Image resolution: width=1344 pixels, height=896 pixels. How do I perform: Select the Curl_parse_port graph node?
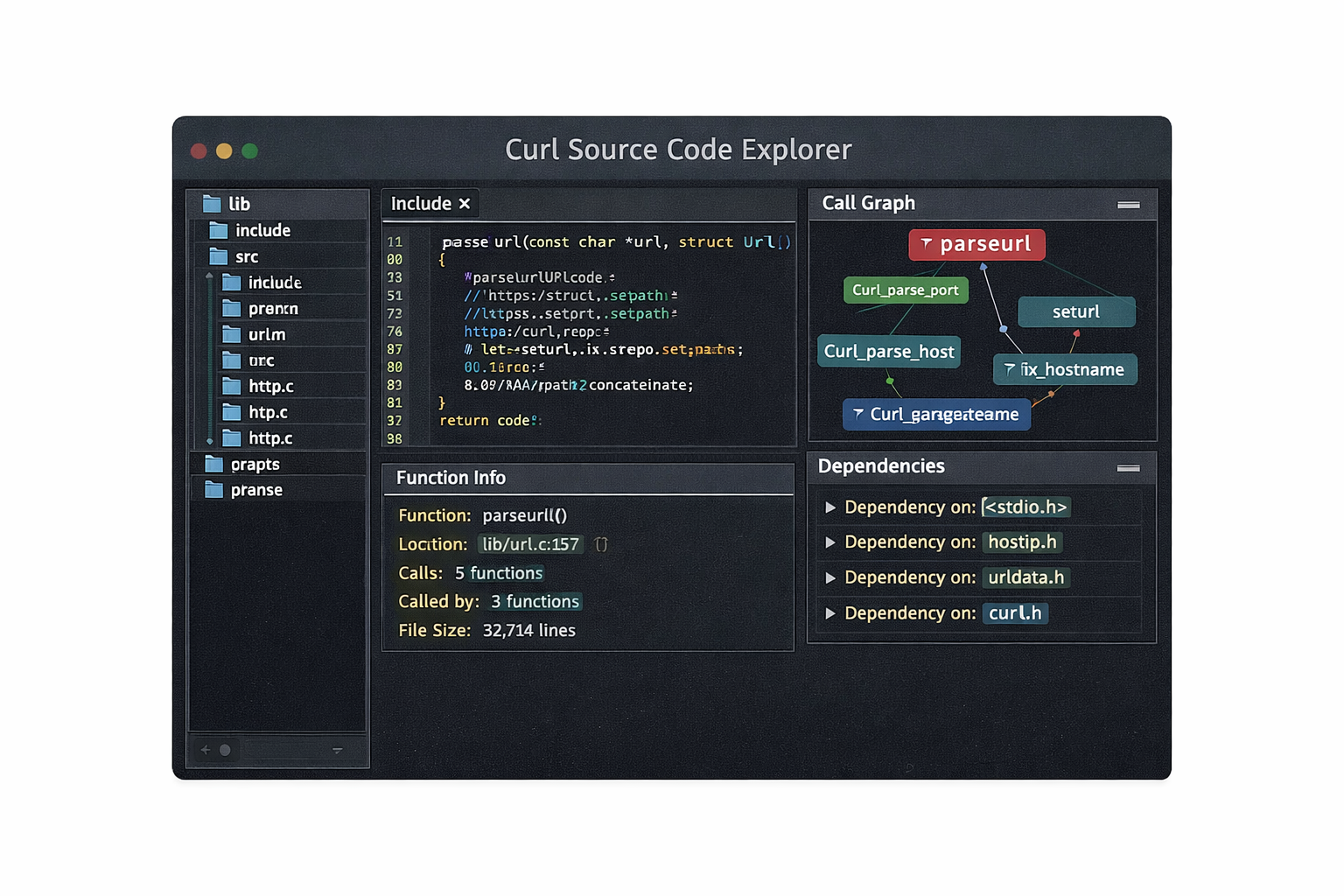coord(905,290)
